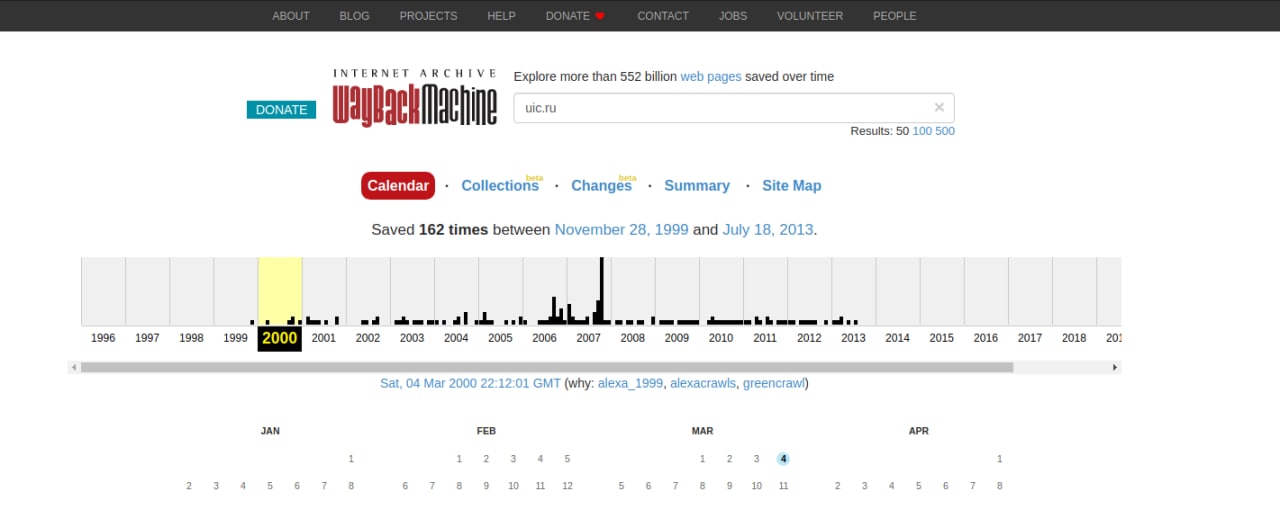Click the FEB month heading
The image size is (1280, 509).
tap(486, 431)
